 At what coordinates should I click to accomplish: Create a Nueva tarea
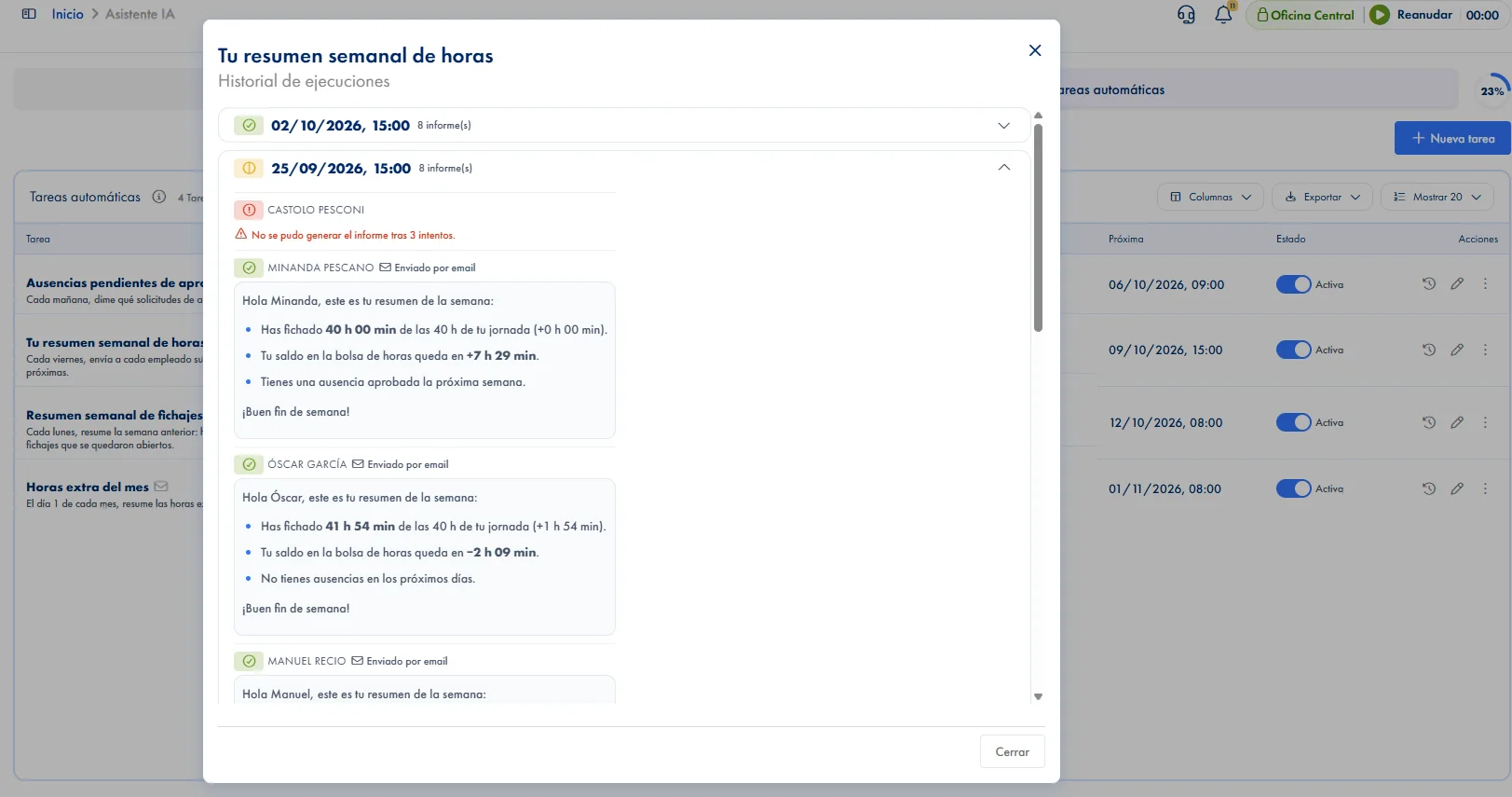tap(1452, 138)
